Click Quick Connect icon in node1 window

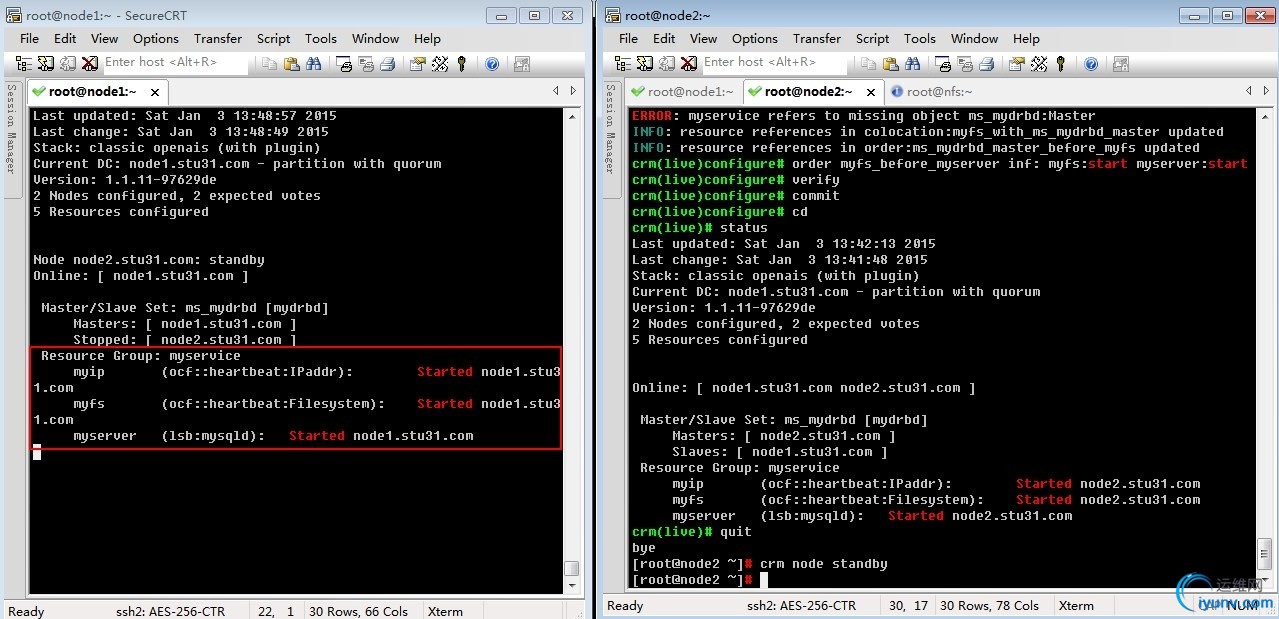click(46, 63)
